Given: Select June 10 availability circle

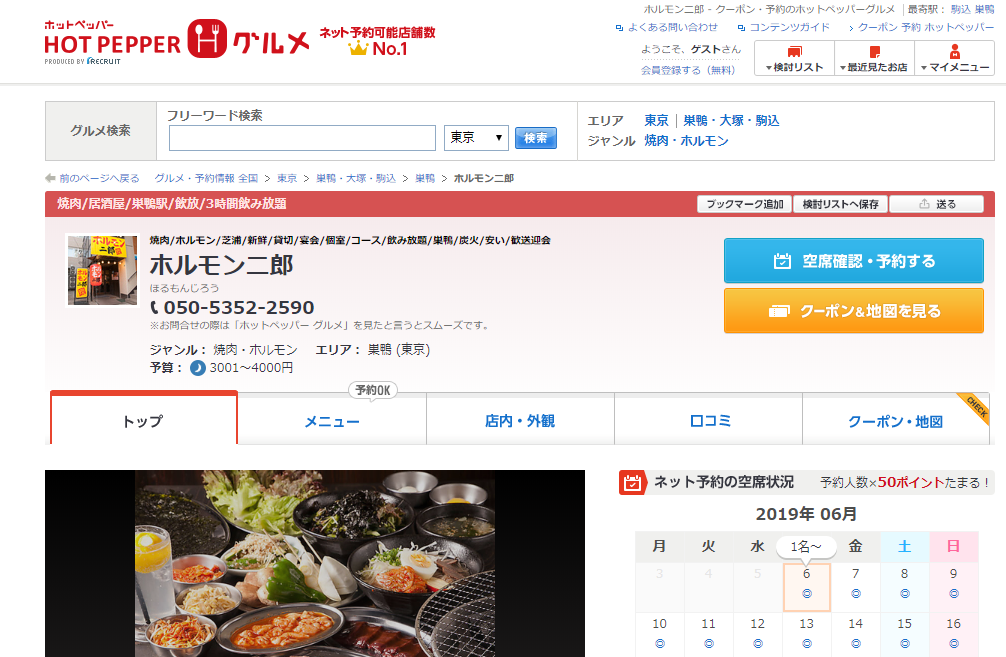Looking at the screenshot, I should (x=660, y=644).
